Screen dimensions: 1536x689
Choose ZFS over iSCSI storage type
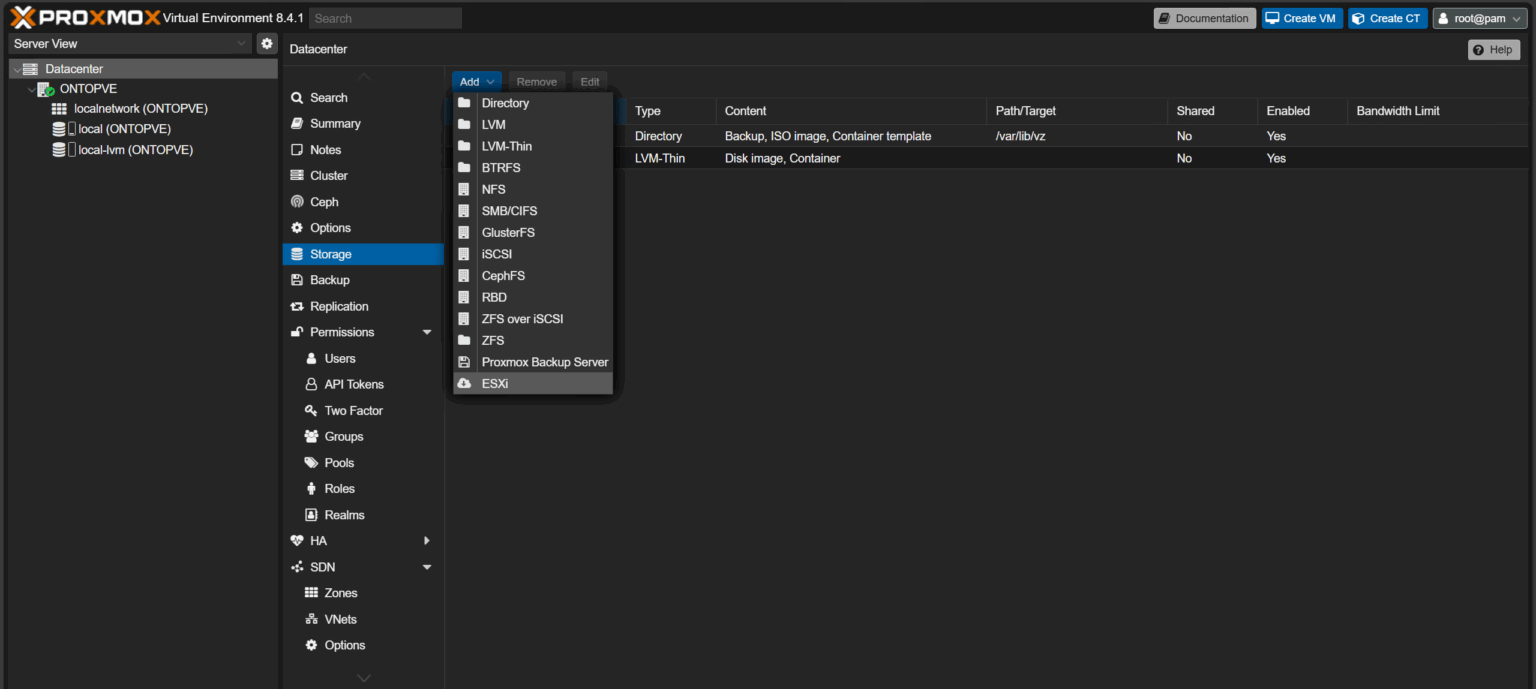point(533,319)
